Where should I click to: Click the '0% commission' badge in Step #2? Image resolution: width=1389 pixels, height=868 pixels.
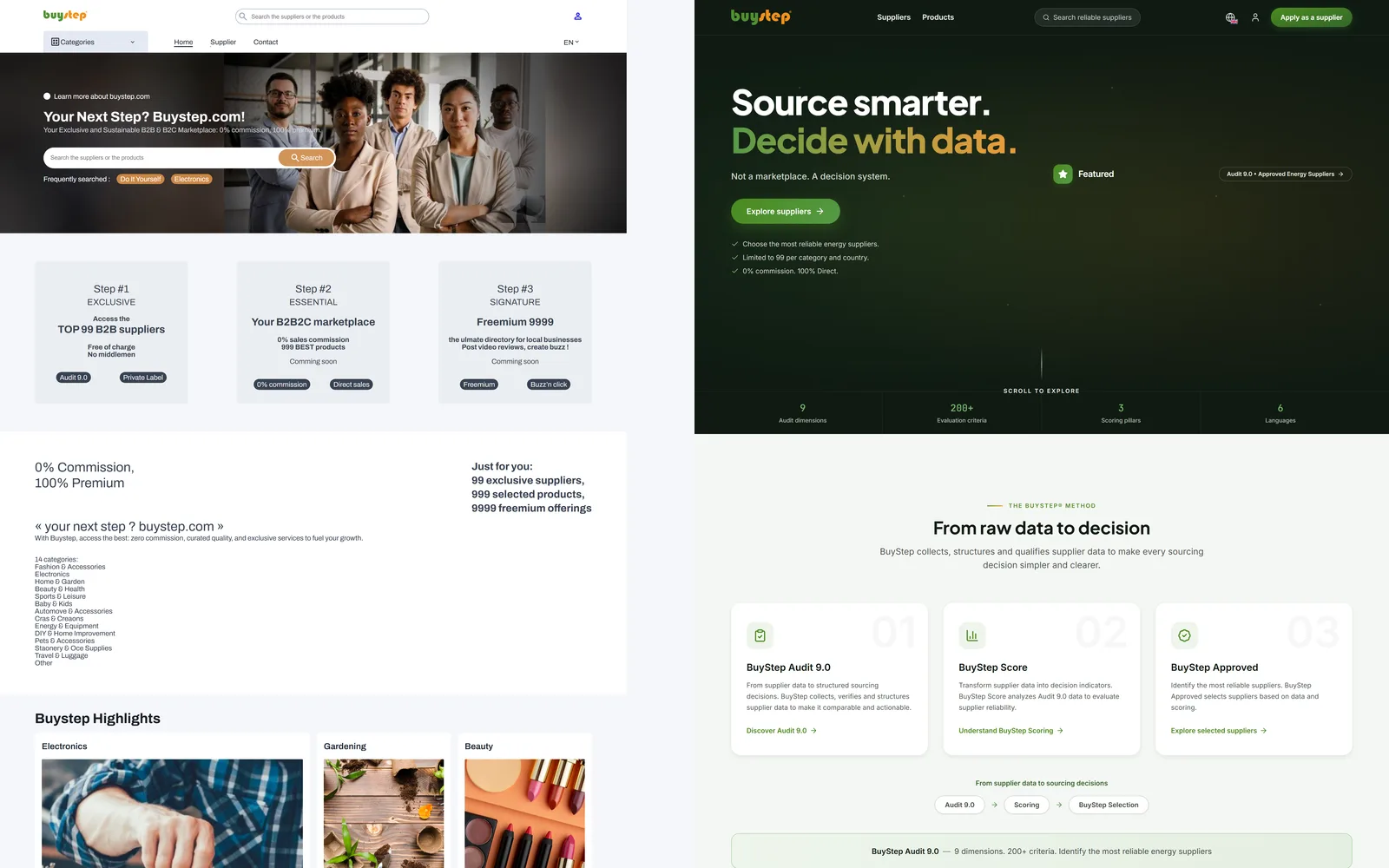pos(282,385)
